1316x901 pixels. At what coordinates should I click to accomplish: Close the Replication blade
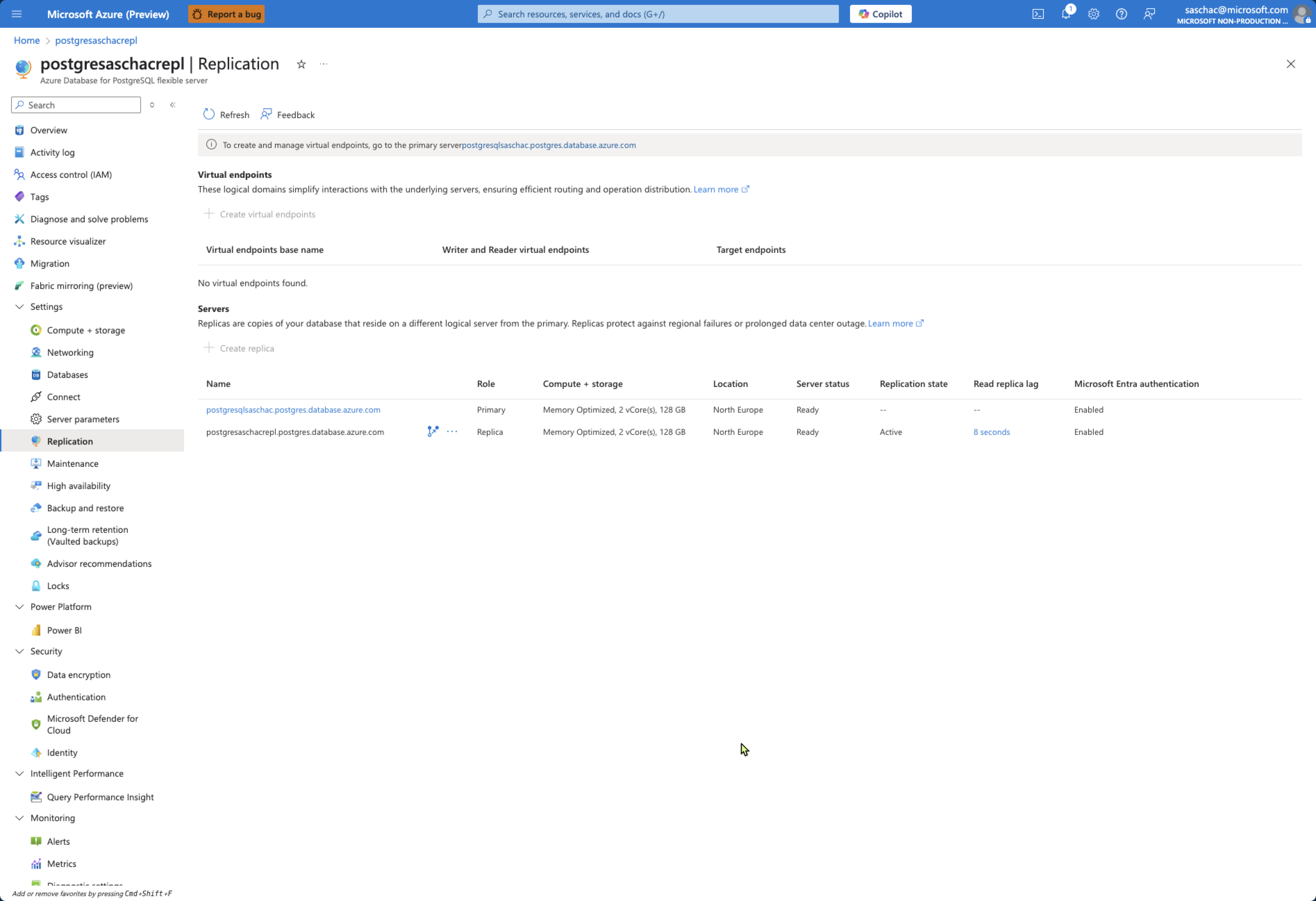[1291, 64]
